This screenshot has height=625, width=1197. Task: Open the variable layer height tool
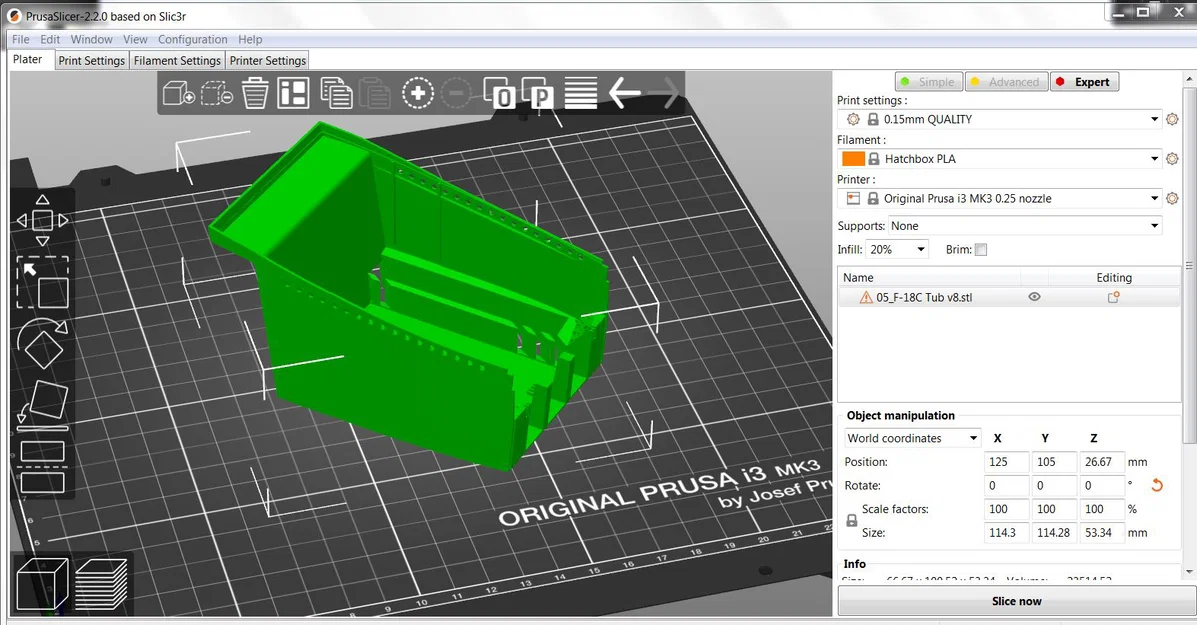(x=580, y=93)
